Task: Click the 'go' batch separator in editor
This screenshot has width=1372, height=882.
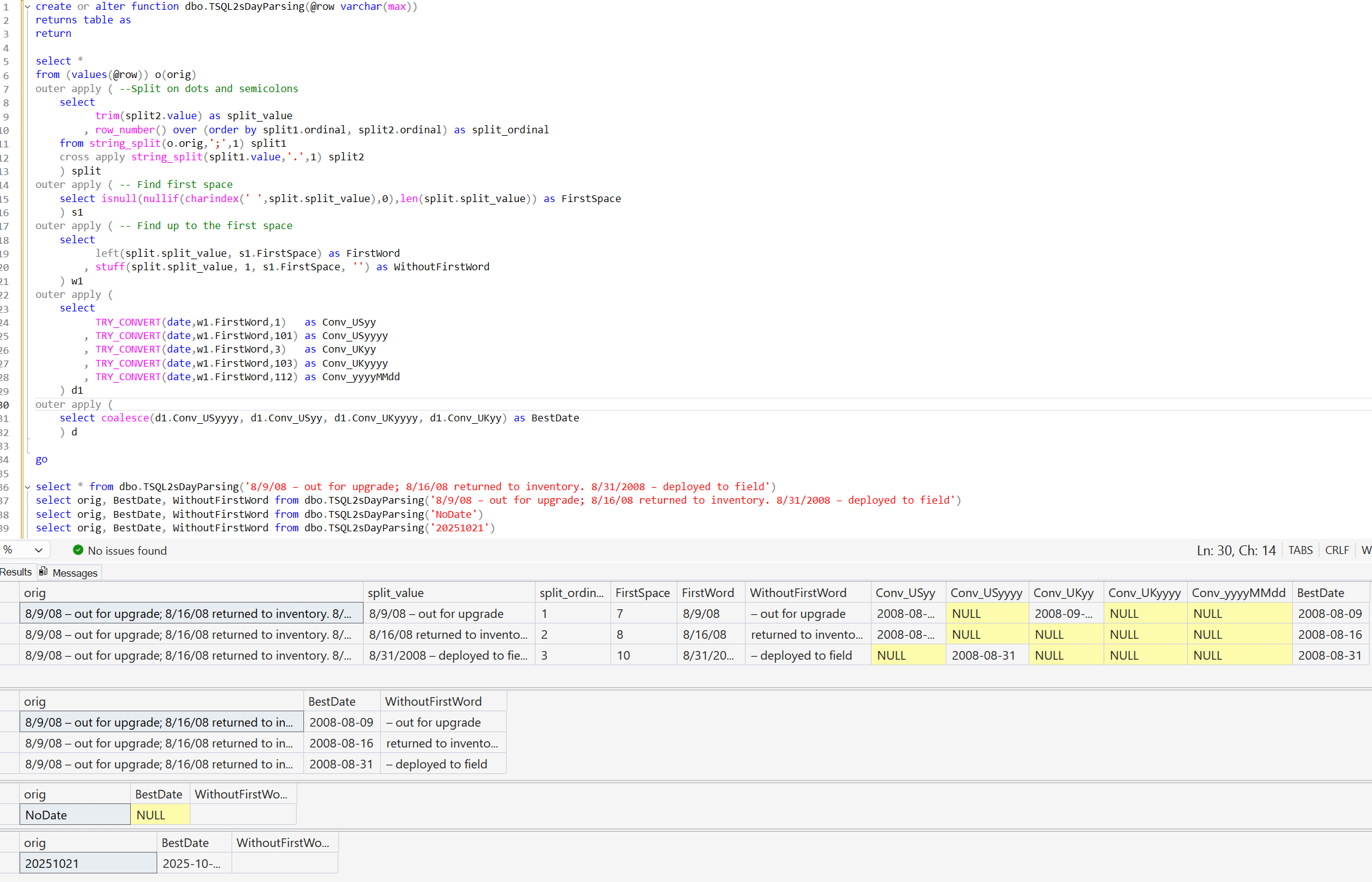Action: tap(41, 459)
